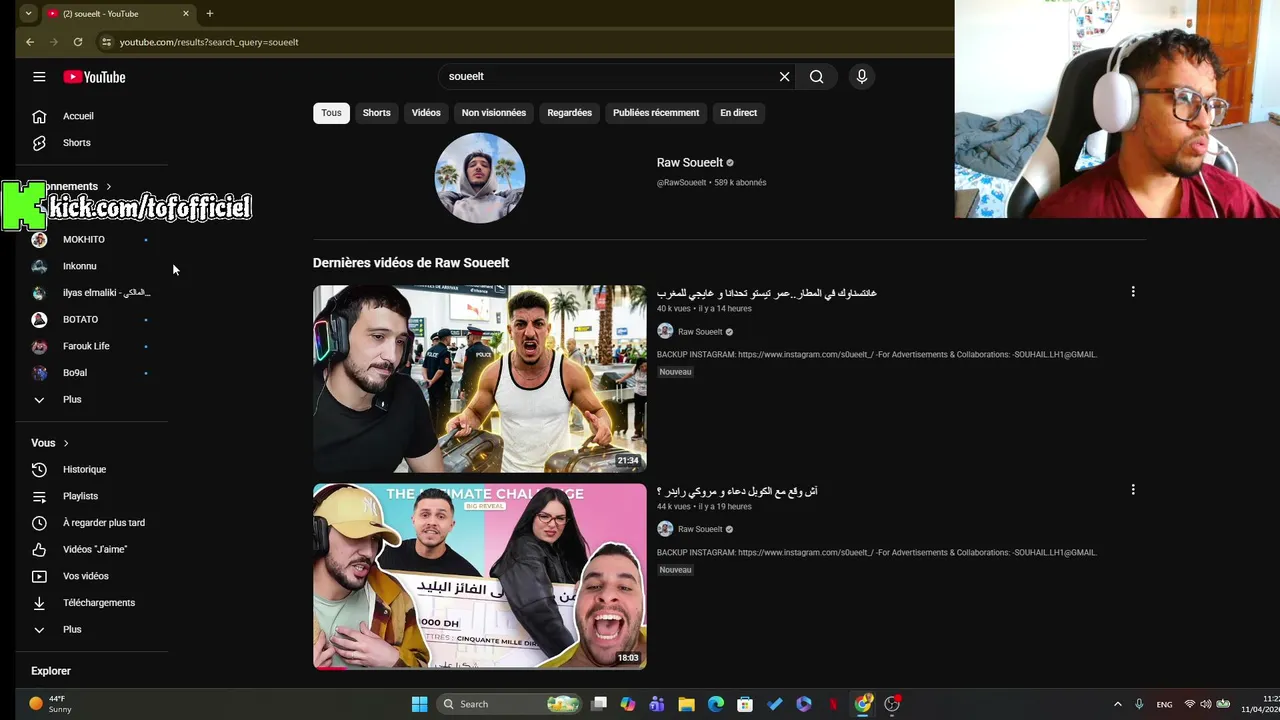Click the Arabic title of the challenge video

(x=737, y=491)
